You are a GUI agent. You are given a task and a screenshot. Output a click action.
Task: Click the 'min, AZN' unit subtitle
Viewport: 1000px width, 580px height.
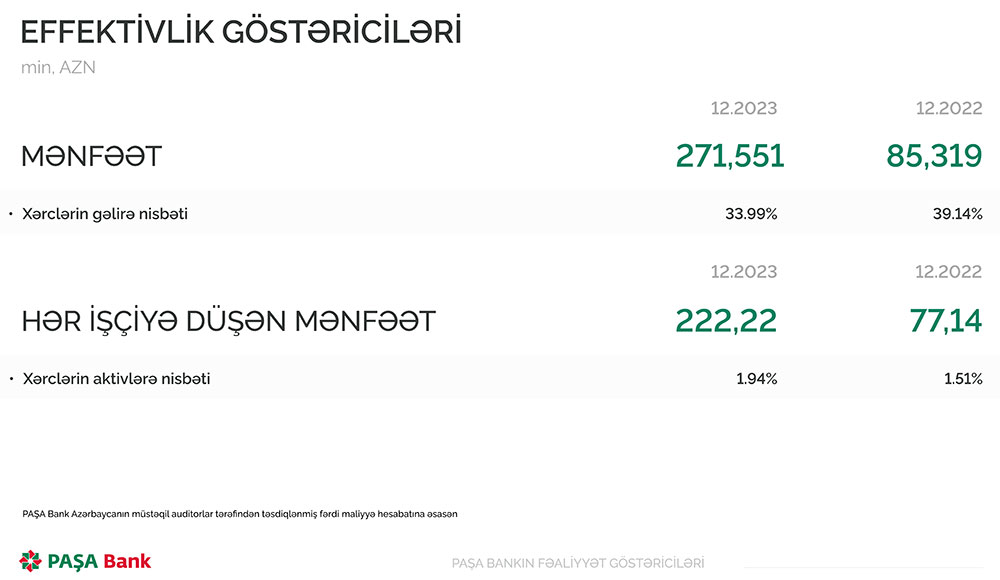(x=58, y=68)
